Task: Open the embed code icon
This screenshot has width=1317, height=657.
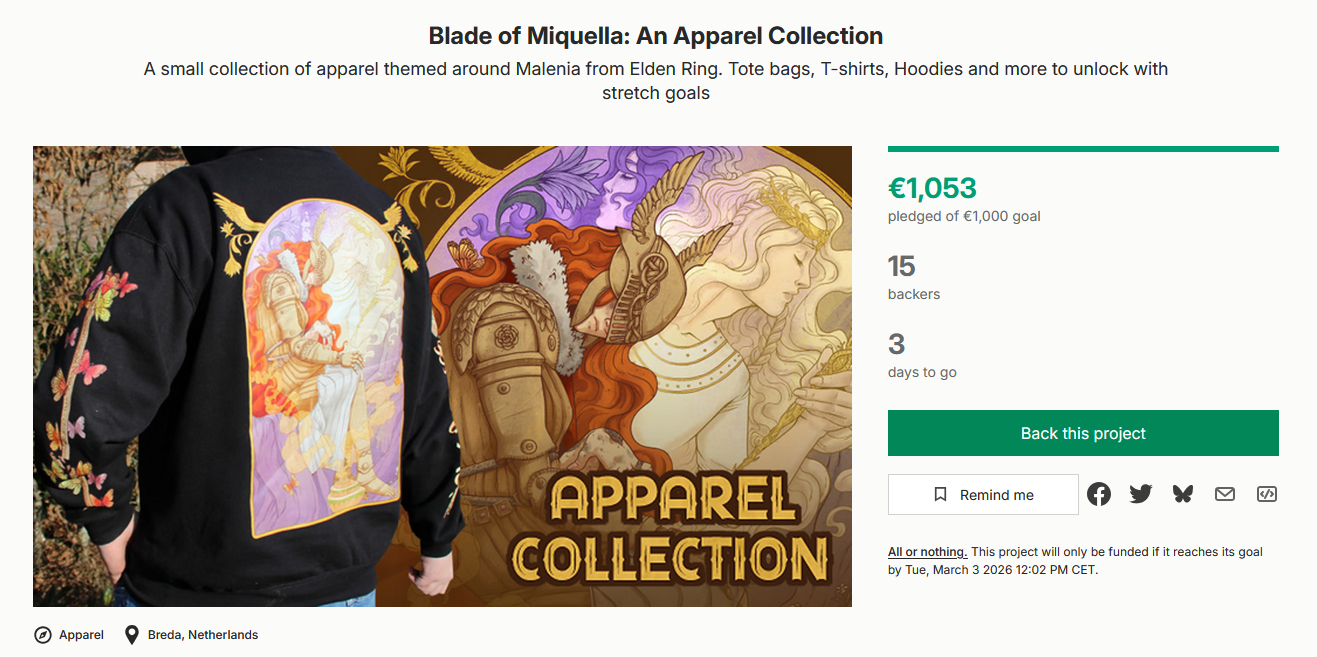Action: [x=1267, y=494]
